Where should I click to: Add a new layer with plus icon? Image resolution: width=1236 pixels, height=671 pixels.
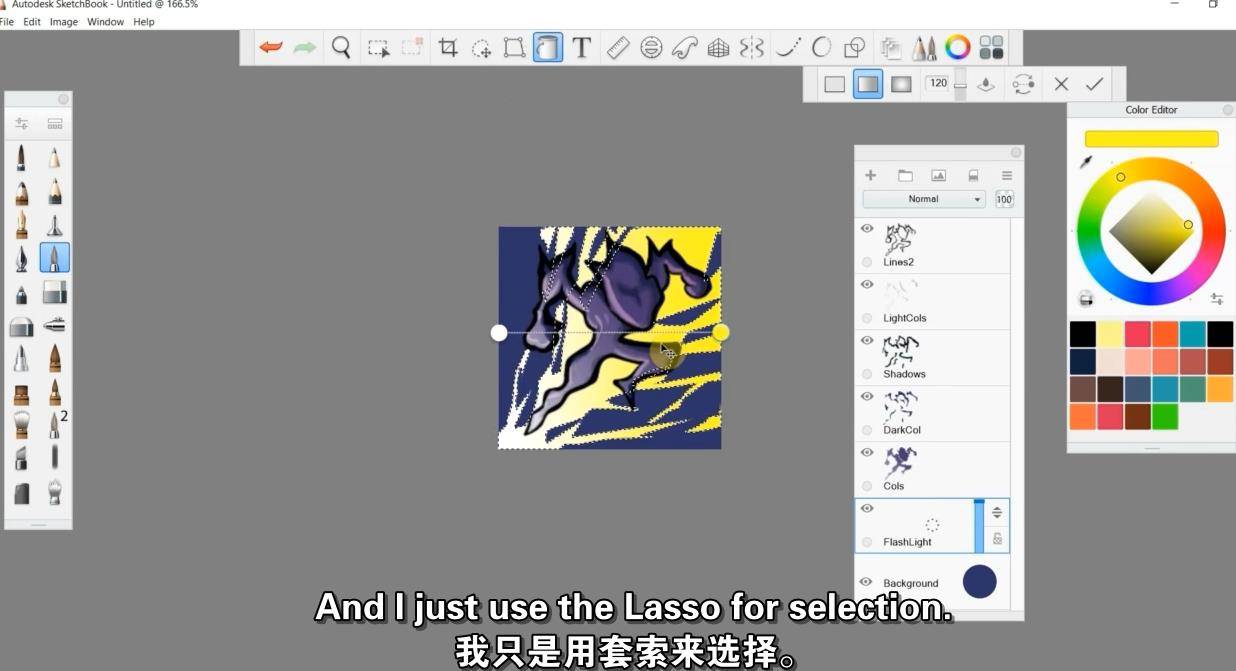point(870,175)
